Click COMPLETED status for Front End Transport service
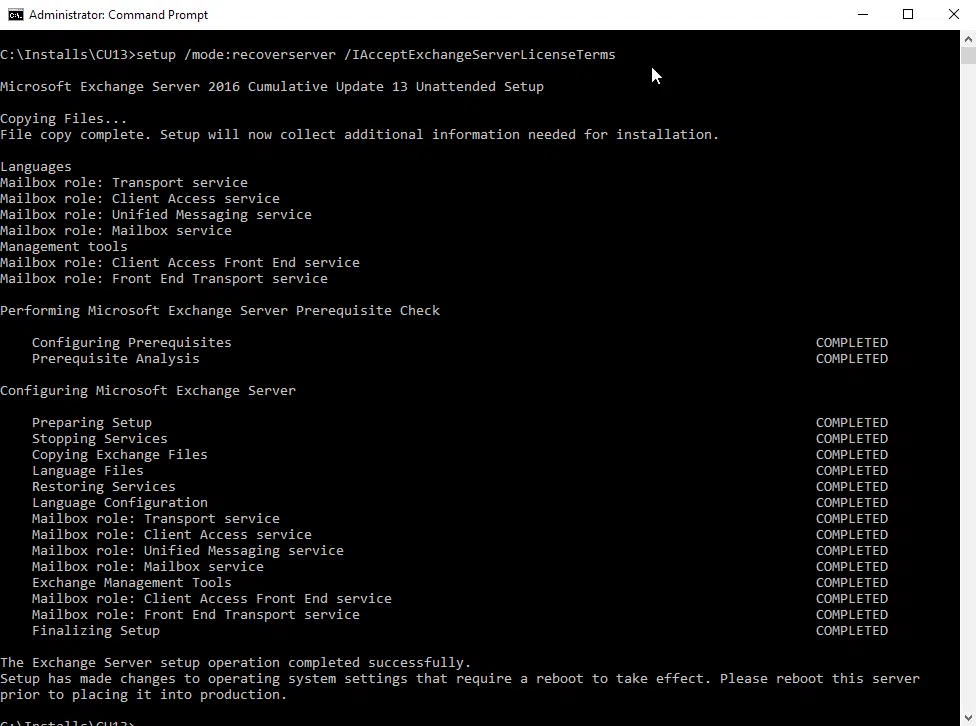This screenshot has width=976, height=726. (x=852, y=615)
